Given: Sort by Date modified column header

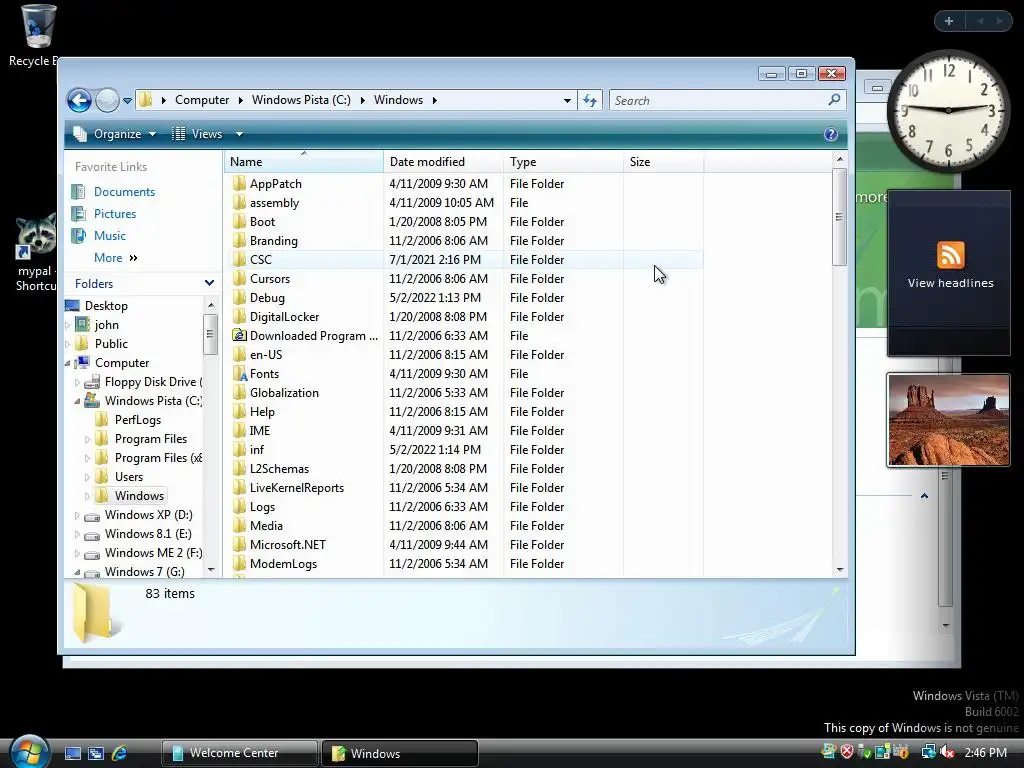Looking at the screenshot, I should (x=443, y=162).
